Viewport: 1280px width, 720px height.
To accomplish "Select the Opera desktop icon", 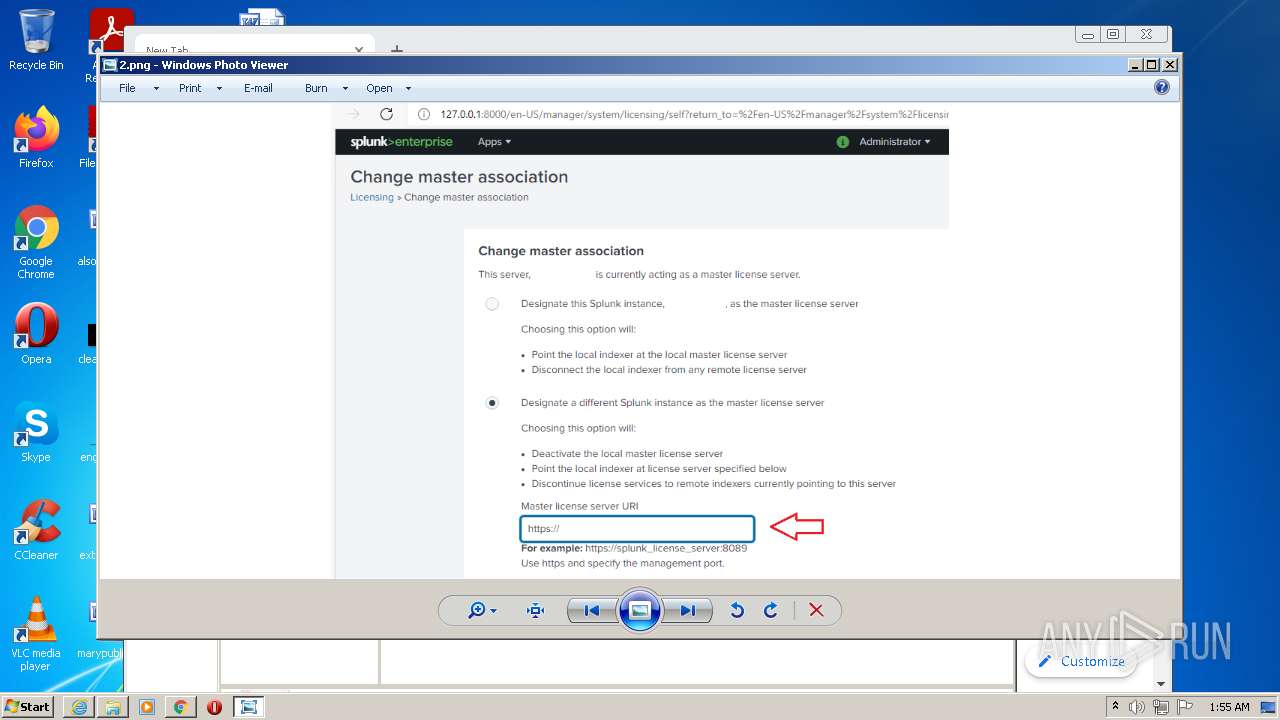I will click(x=36, y=334).
